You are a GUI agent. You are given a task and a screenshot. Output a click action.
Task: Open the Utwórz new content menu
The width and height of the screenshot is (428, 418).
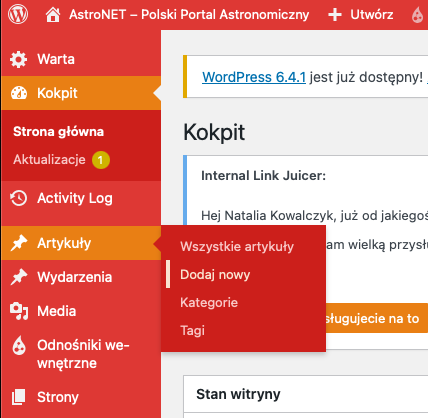pos(371,15)
